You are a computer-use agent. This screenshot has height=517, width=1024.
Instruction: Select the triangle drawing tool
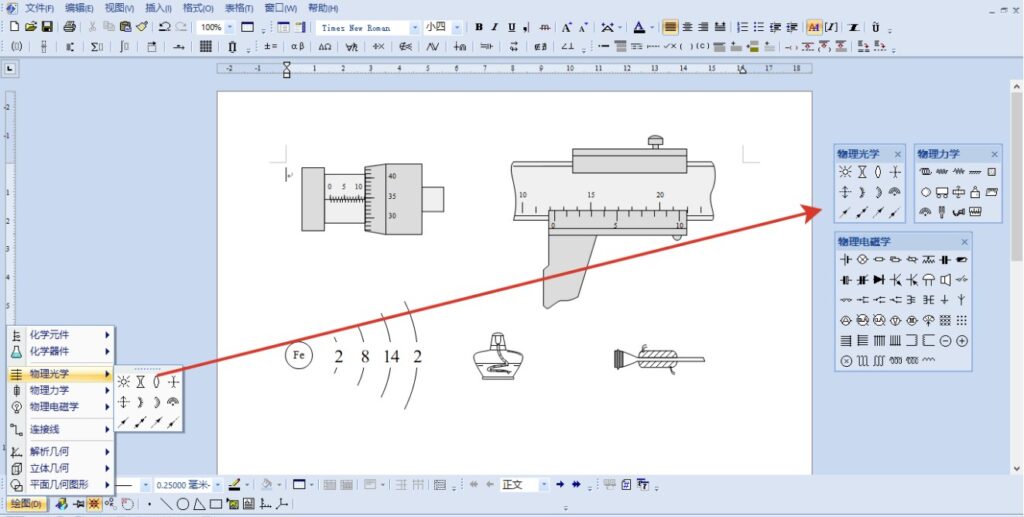[x=199, y=504]
